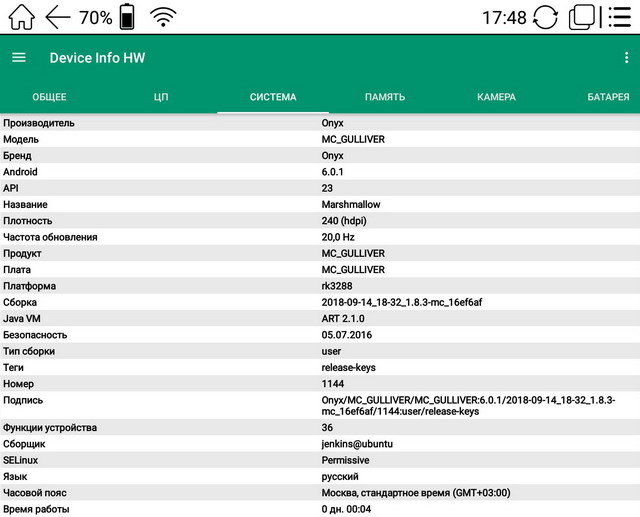
Task: Tap the 70% battery percentage
Action: pyautogui.click(x=96, y=18)
